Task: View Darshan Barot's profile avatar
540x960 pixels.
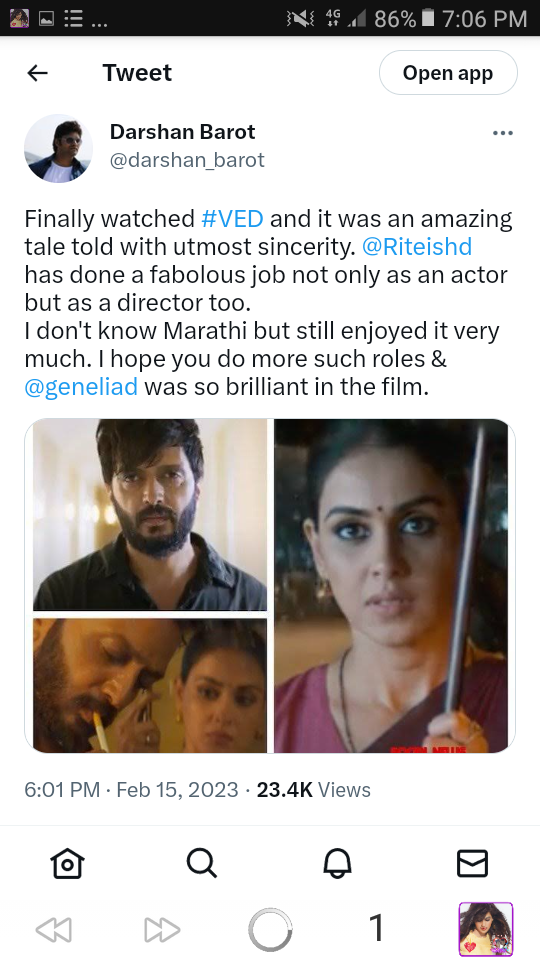Action: 58,149
